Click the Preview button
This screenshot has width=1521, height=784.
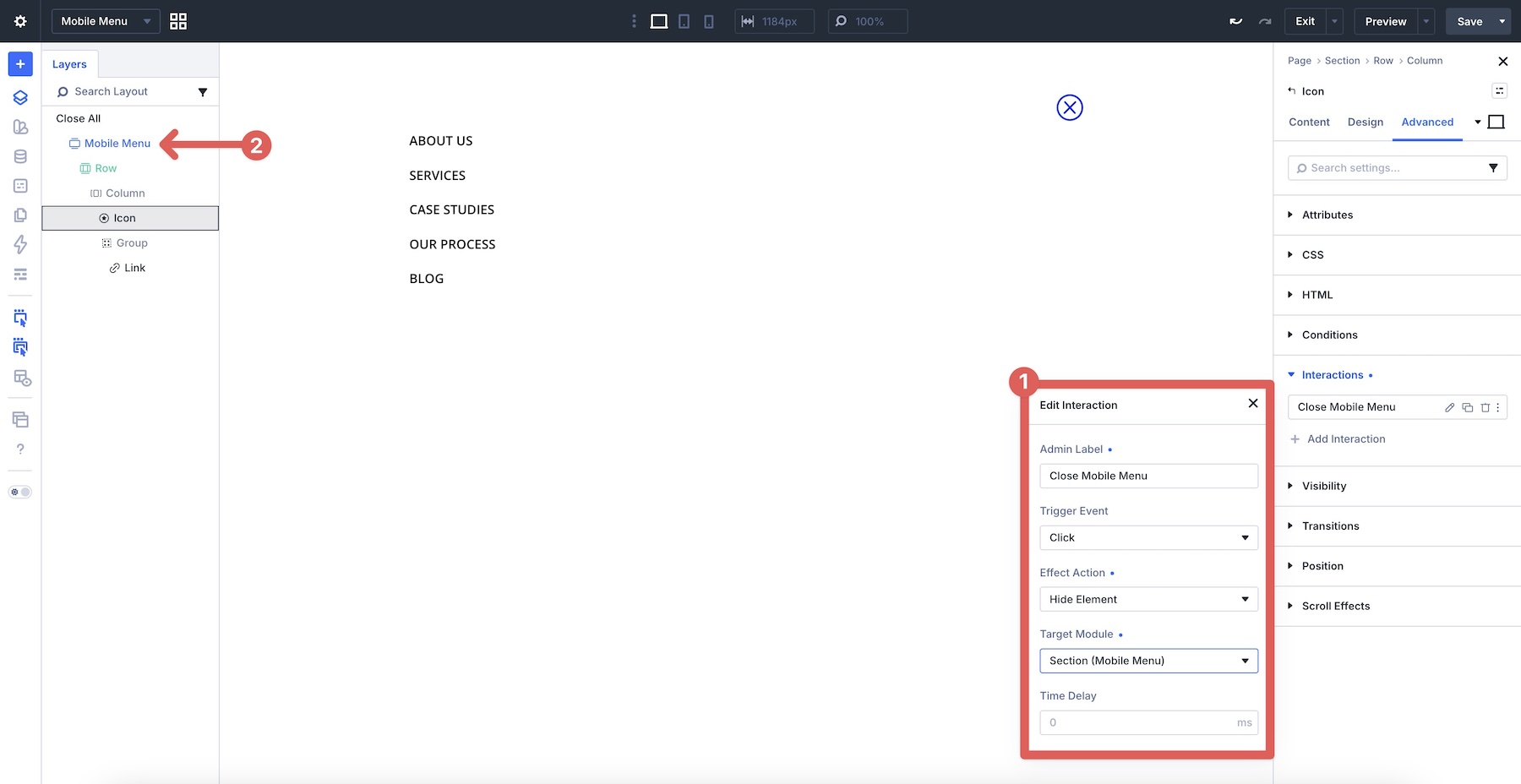1386,21
